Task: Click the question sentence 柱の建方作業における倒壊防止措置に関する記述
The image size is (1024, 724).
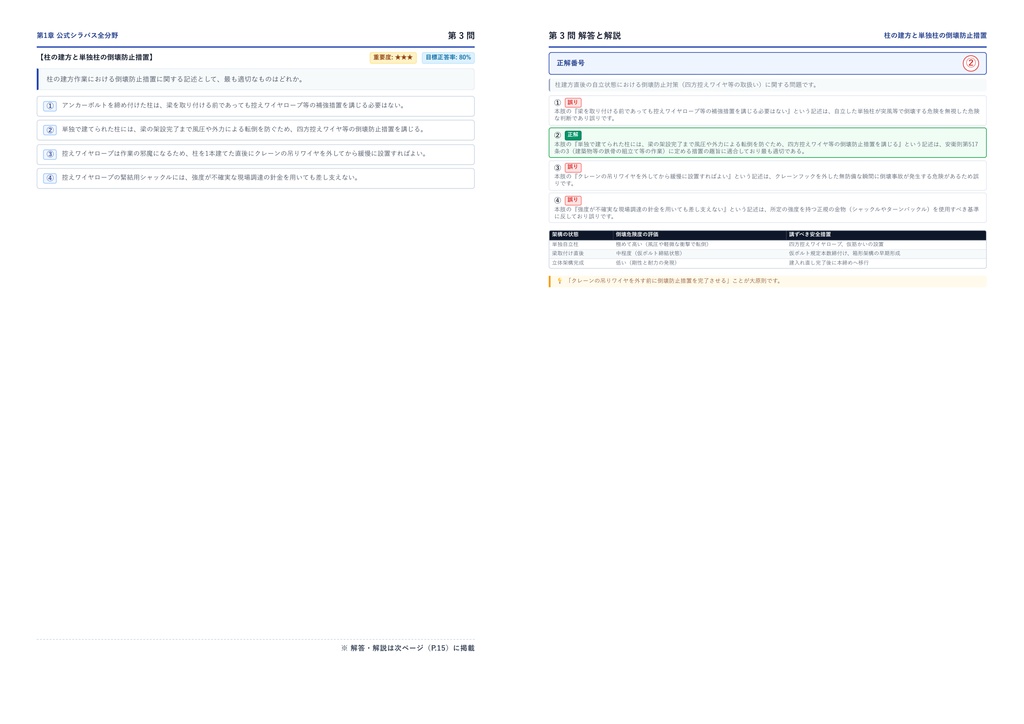Action: tap(174, 79)
